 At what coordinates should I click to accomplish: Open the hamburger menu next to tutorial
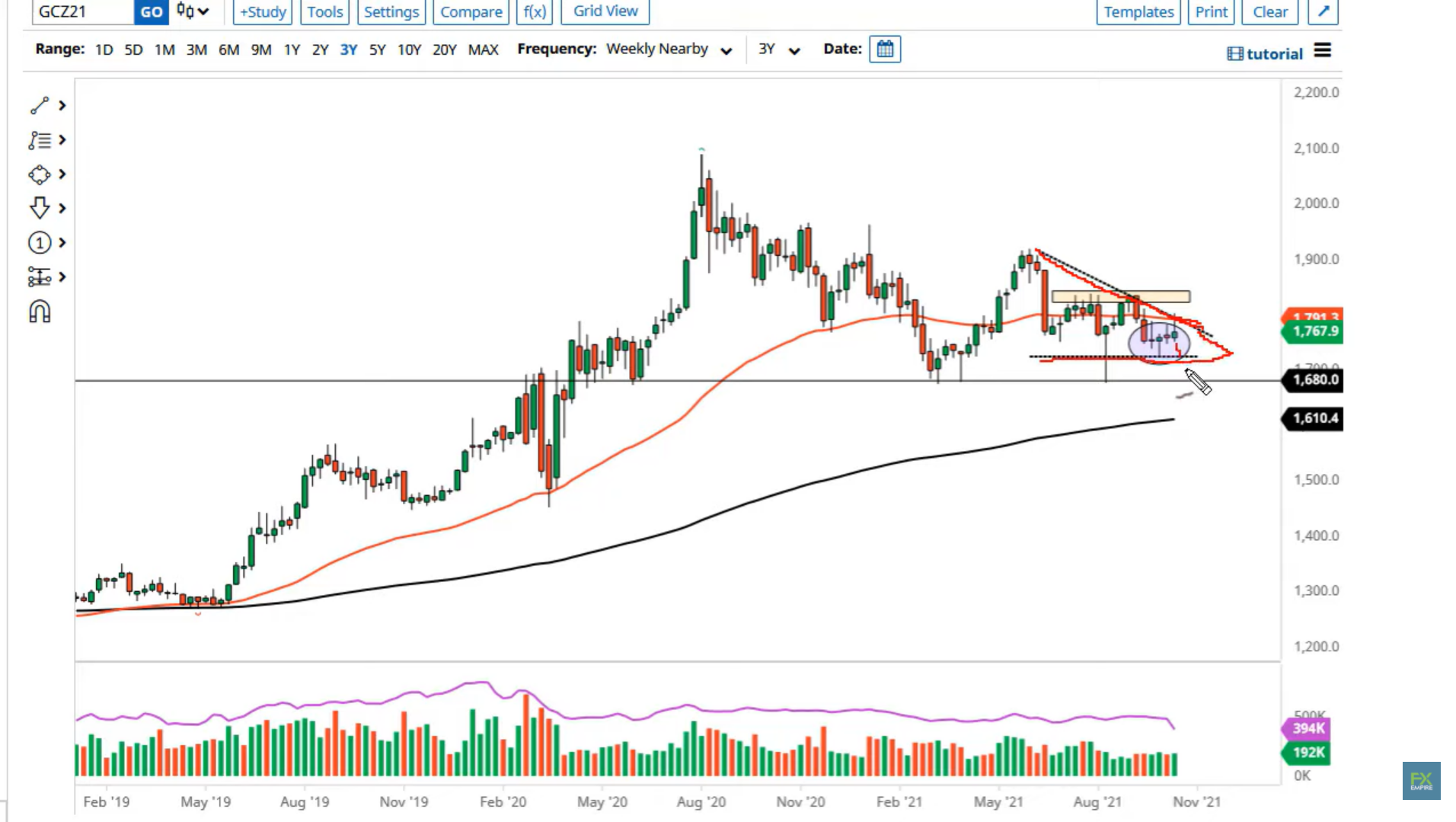1323,50
